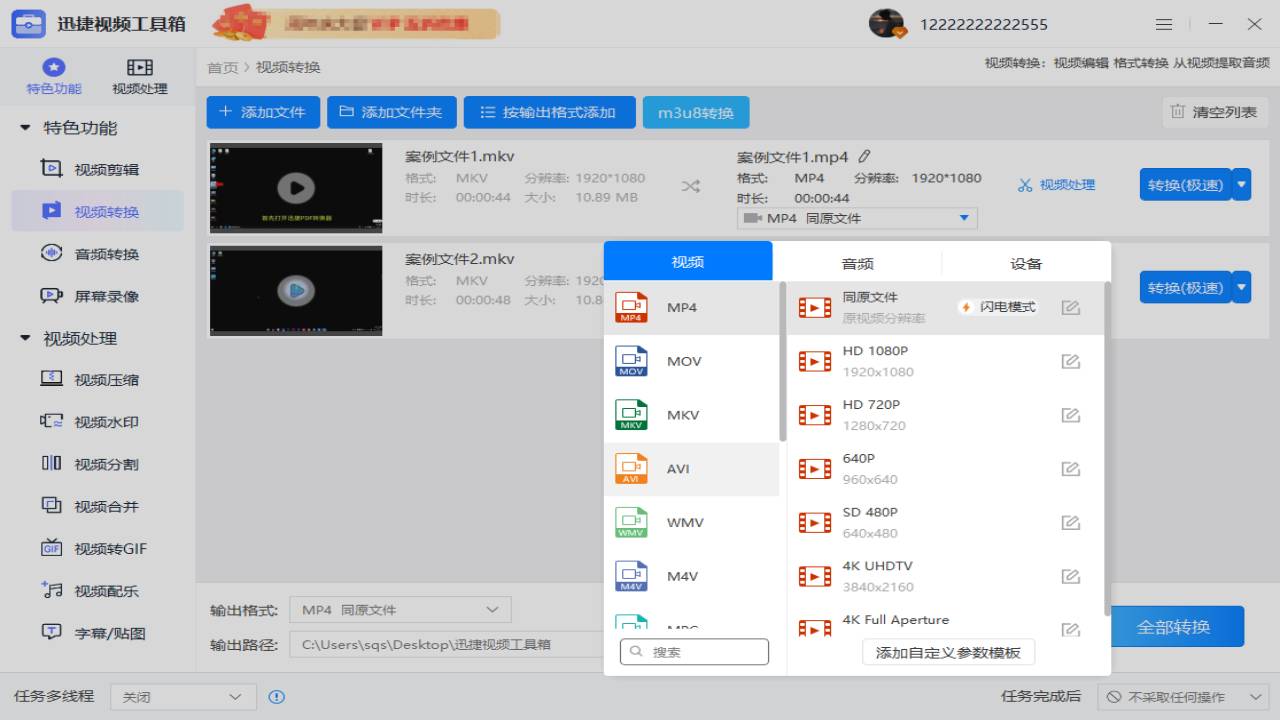This screenshot has height=720, width=1280.
Task: Expand the conversion options arrow for 案例文件2
Action: (x=1241, y=287)
